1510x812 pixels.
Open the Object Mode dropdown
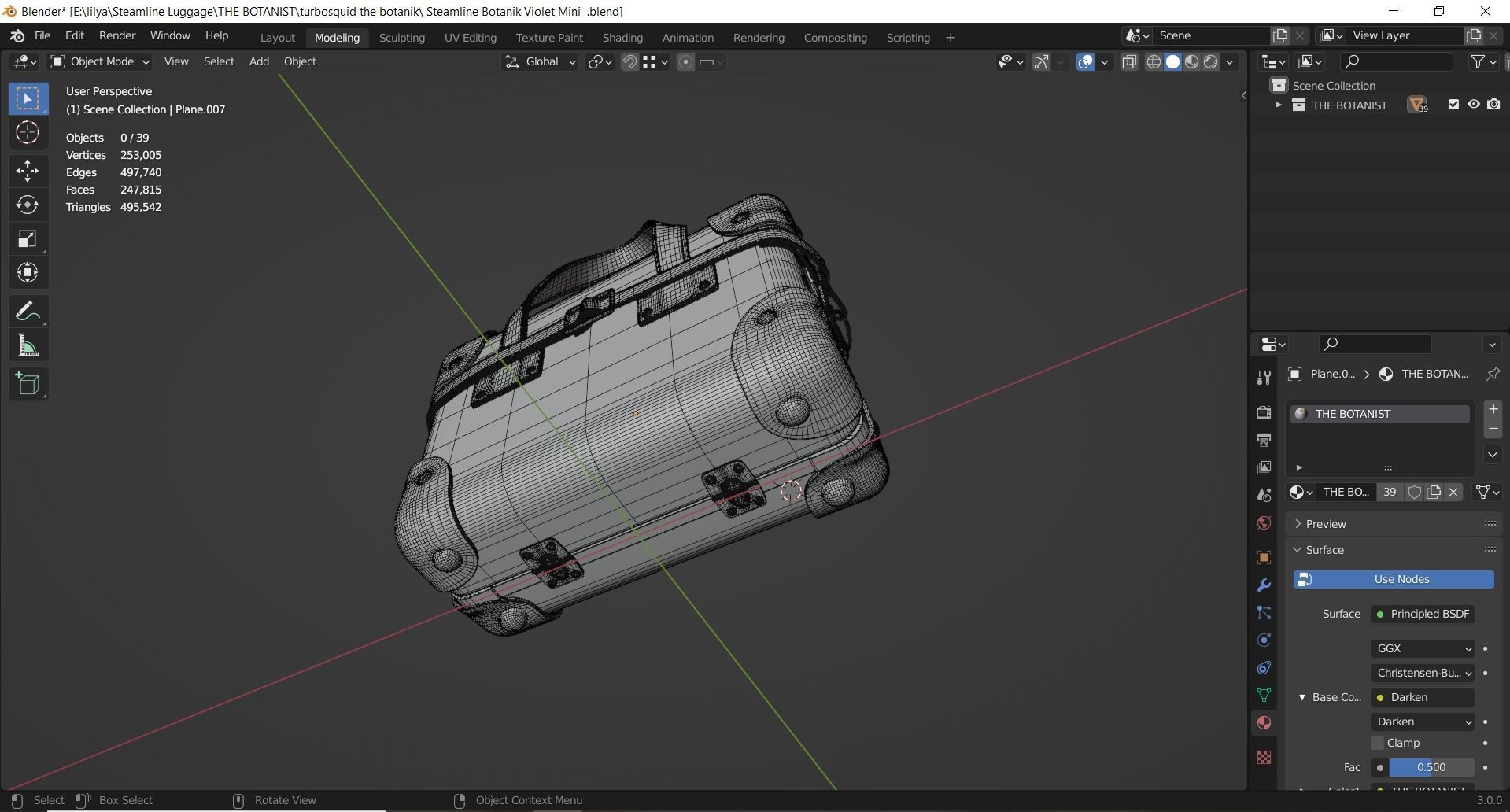pyautogui.click(x=99, y=62)
